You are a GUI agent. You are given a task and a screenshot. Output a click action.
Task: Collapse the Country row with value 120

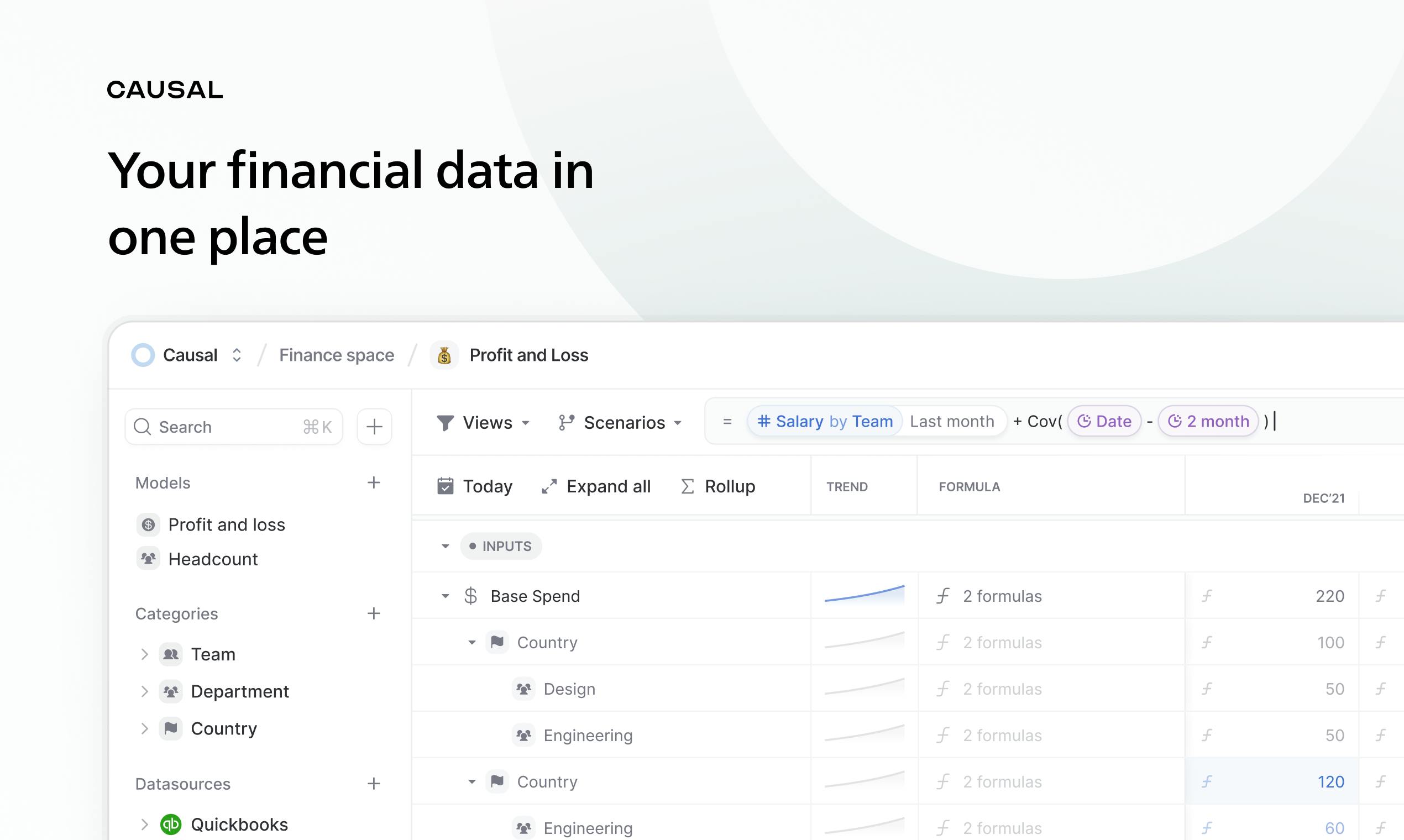coord(472,782)
